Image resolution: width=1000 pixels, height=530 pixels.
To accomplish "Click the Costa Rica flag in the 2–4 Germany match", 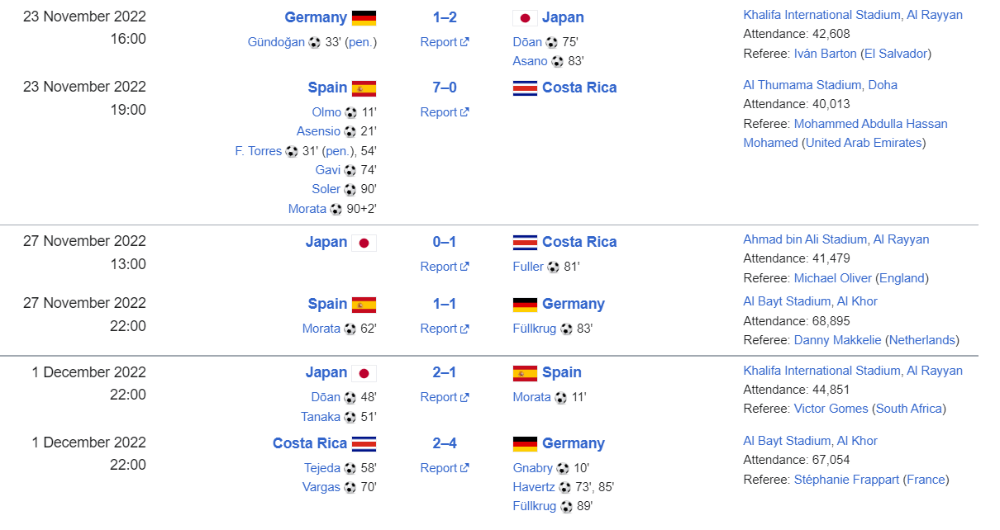I will pos(364,444).
